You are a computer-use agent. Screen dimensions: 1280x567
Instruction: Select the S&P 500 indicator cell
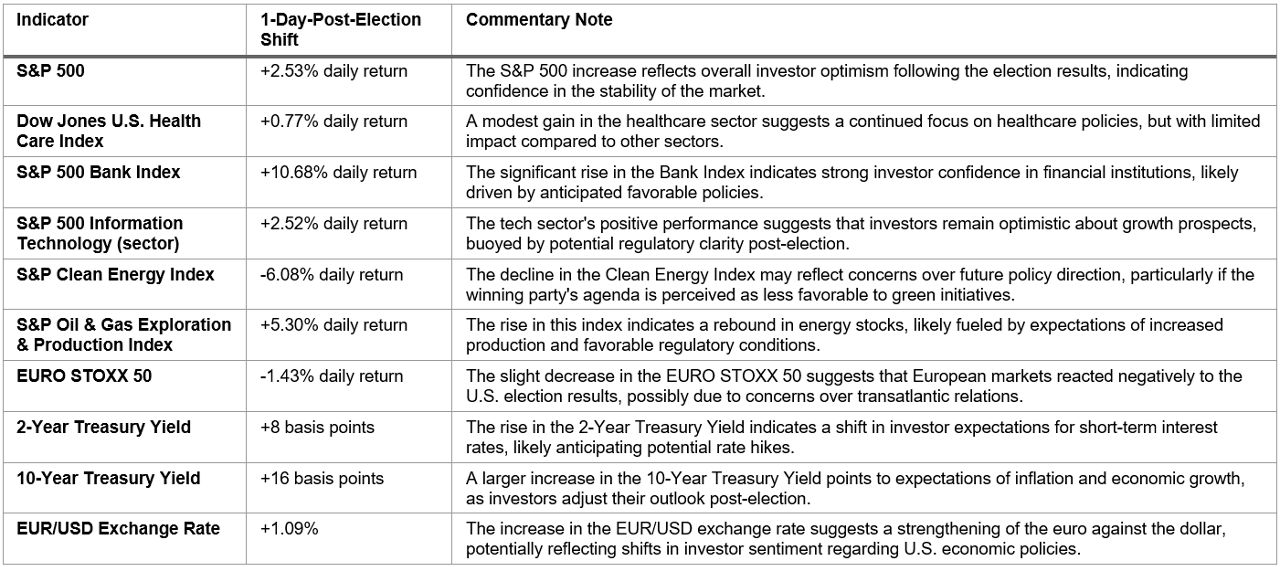[x=57, y=71]
